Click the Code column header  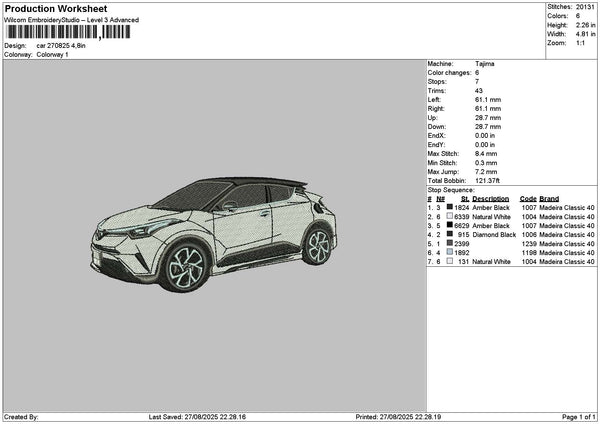[x=528, y=198]
